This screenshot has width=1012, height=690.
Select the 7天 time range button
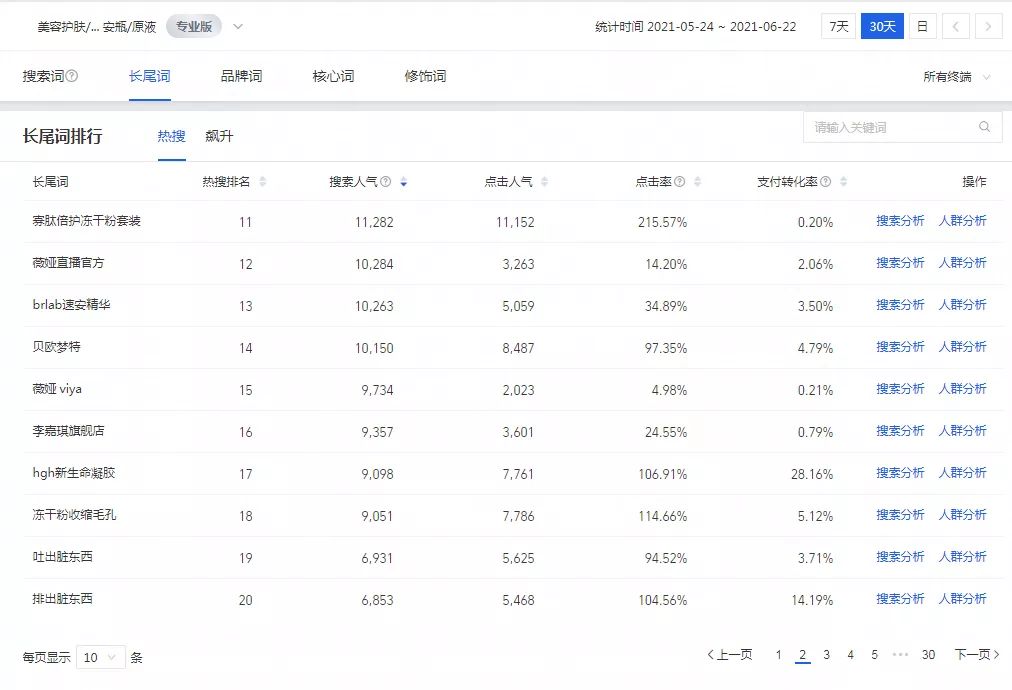point(838,26)
